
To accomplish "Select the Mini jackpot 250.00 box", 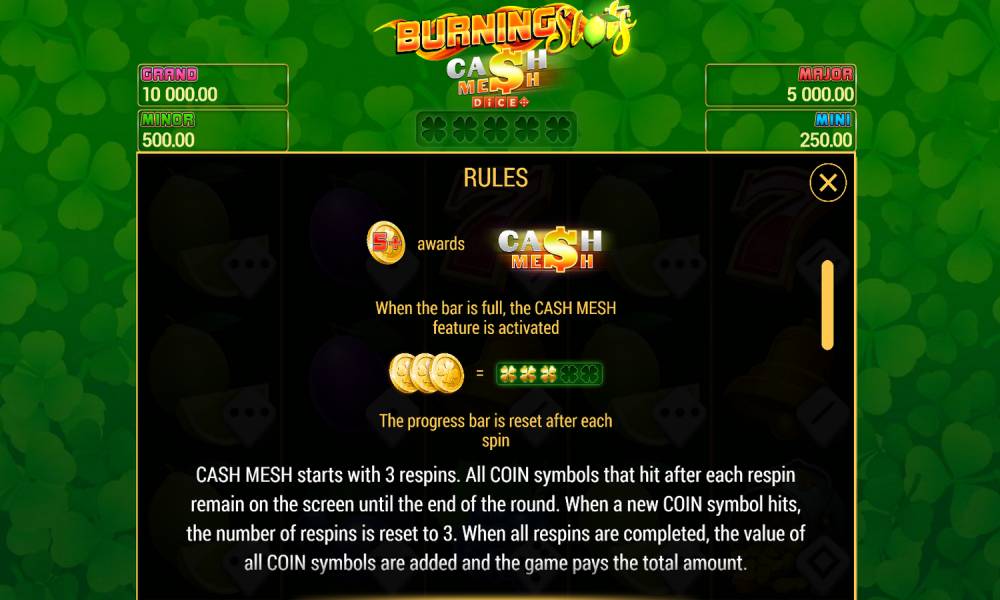I will tap(781, 131).
